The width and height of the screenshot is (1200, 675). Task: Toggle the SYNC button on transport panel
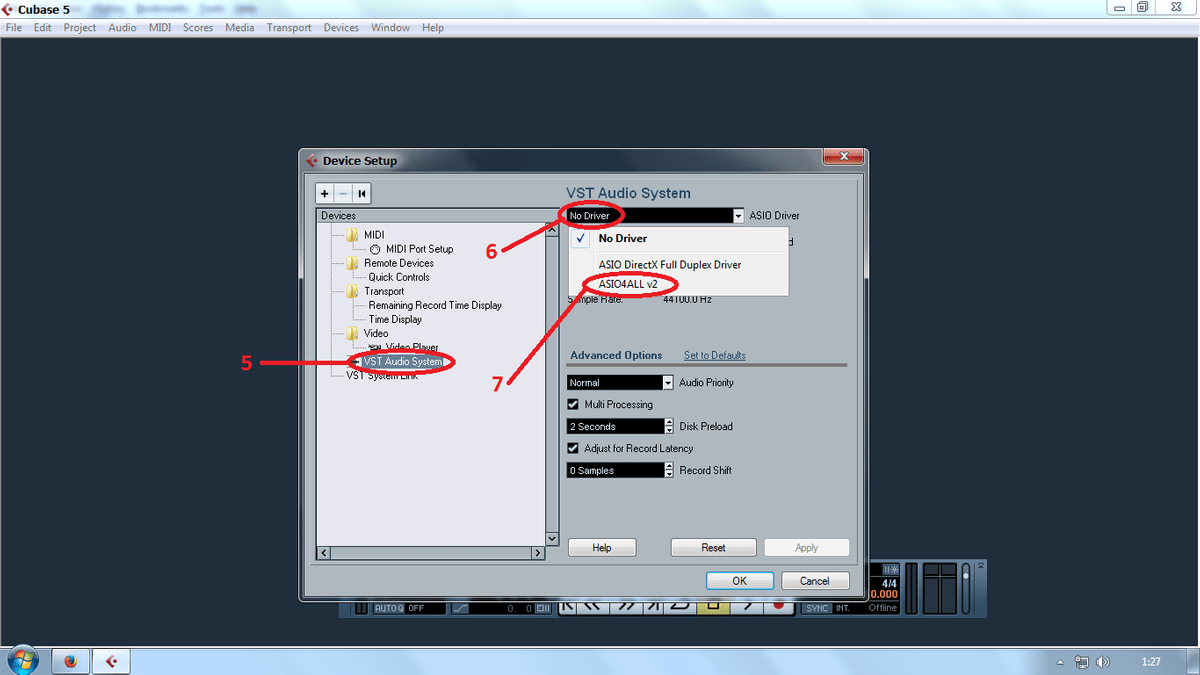click(x=817, y=608)
